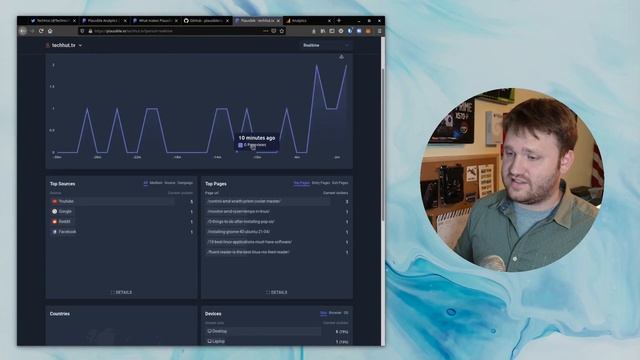The width and height of the screenshot is (640, 360).
Task: Open the techhut.tv site switcher dropdown
Action: (x=64, y=45)
